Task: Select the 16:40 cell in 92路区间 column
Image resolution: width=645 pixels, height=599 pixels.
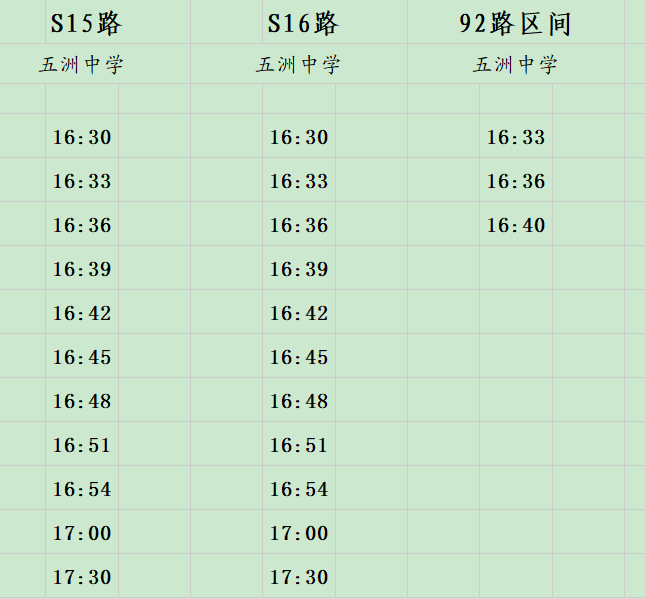Action: 516,224
